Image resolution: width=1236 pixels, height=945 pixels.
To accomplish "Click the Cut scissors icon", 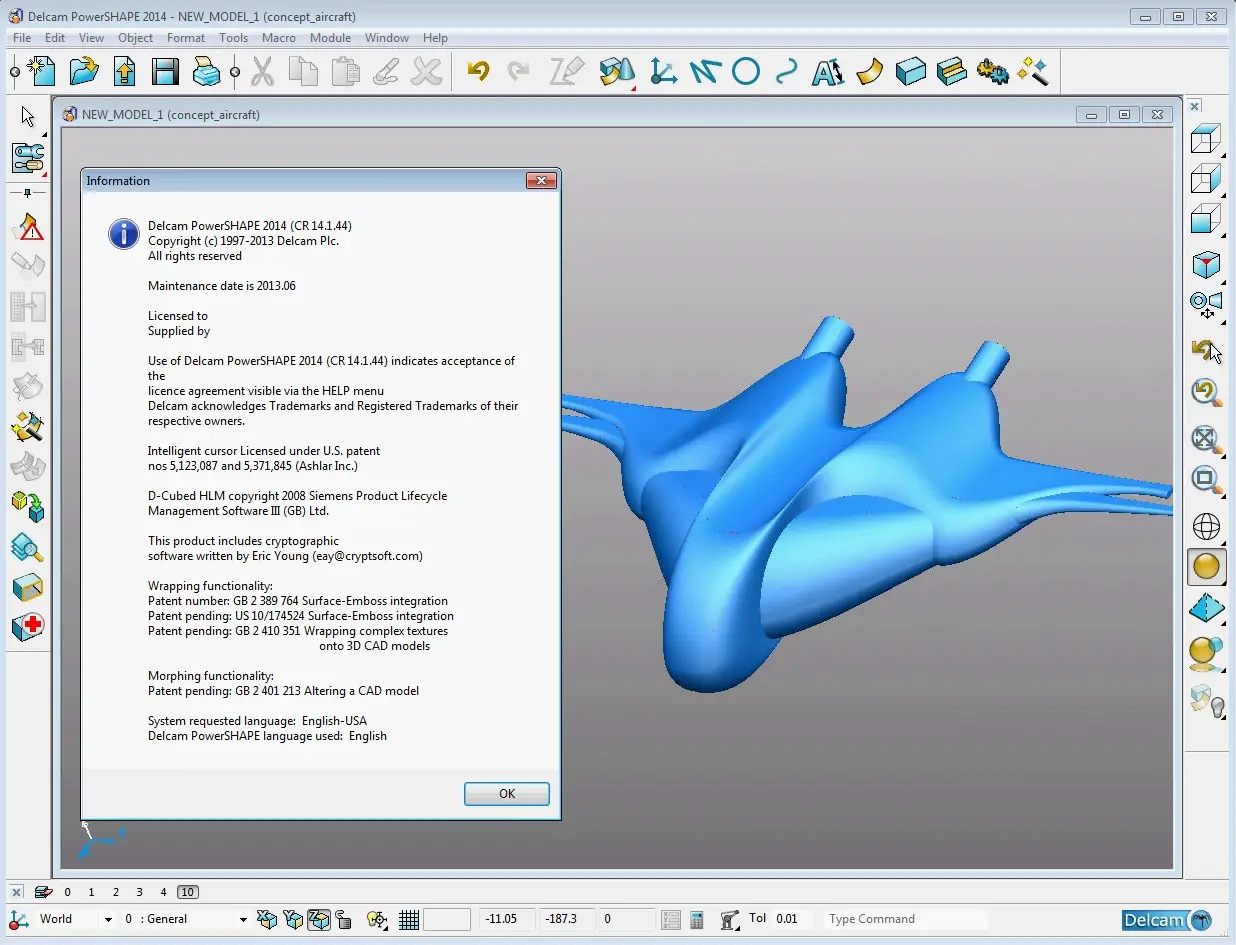I will [262, 71].
